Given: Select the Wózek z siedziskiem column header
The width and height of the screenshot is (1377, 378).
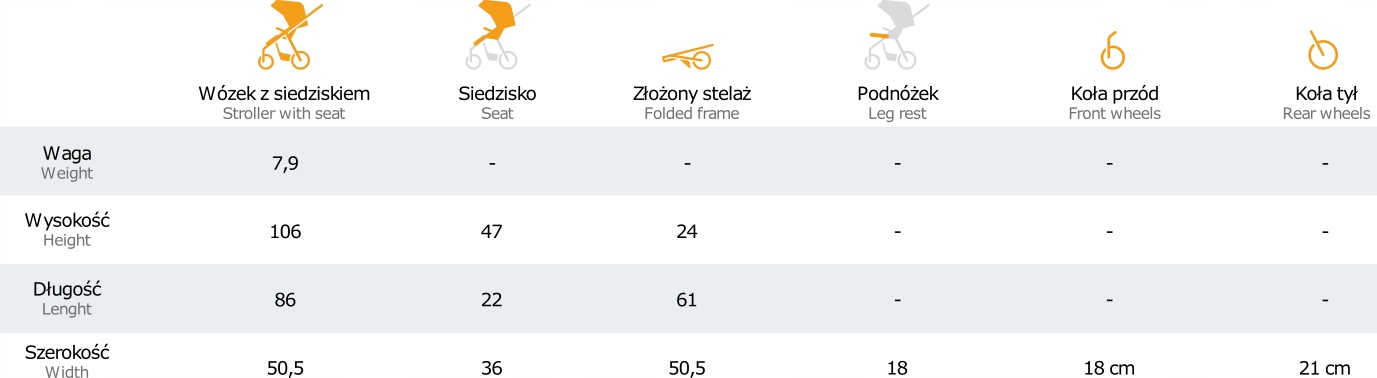Looking at the screenshot, I should coord(285,103).
